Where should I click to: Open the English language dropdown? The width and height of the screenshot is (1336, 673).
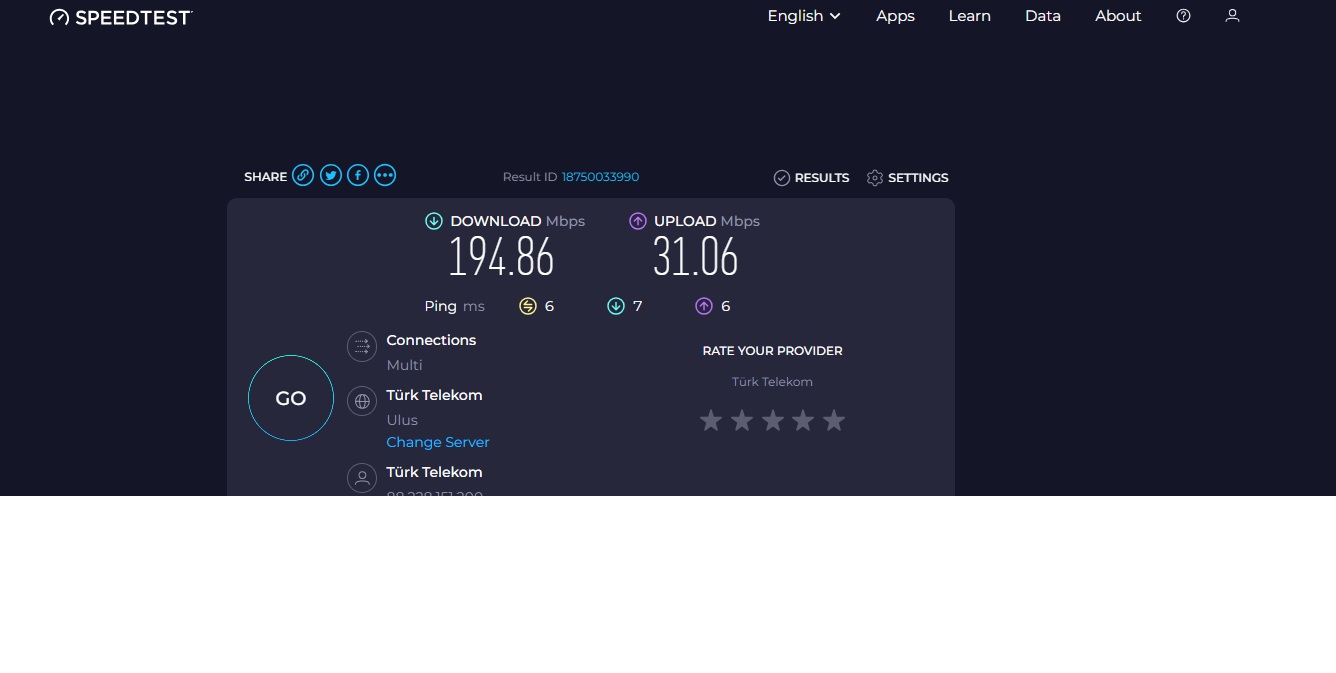point(804,16)
